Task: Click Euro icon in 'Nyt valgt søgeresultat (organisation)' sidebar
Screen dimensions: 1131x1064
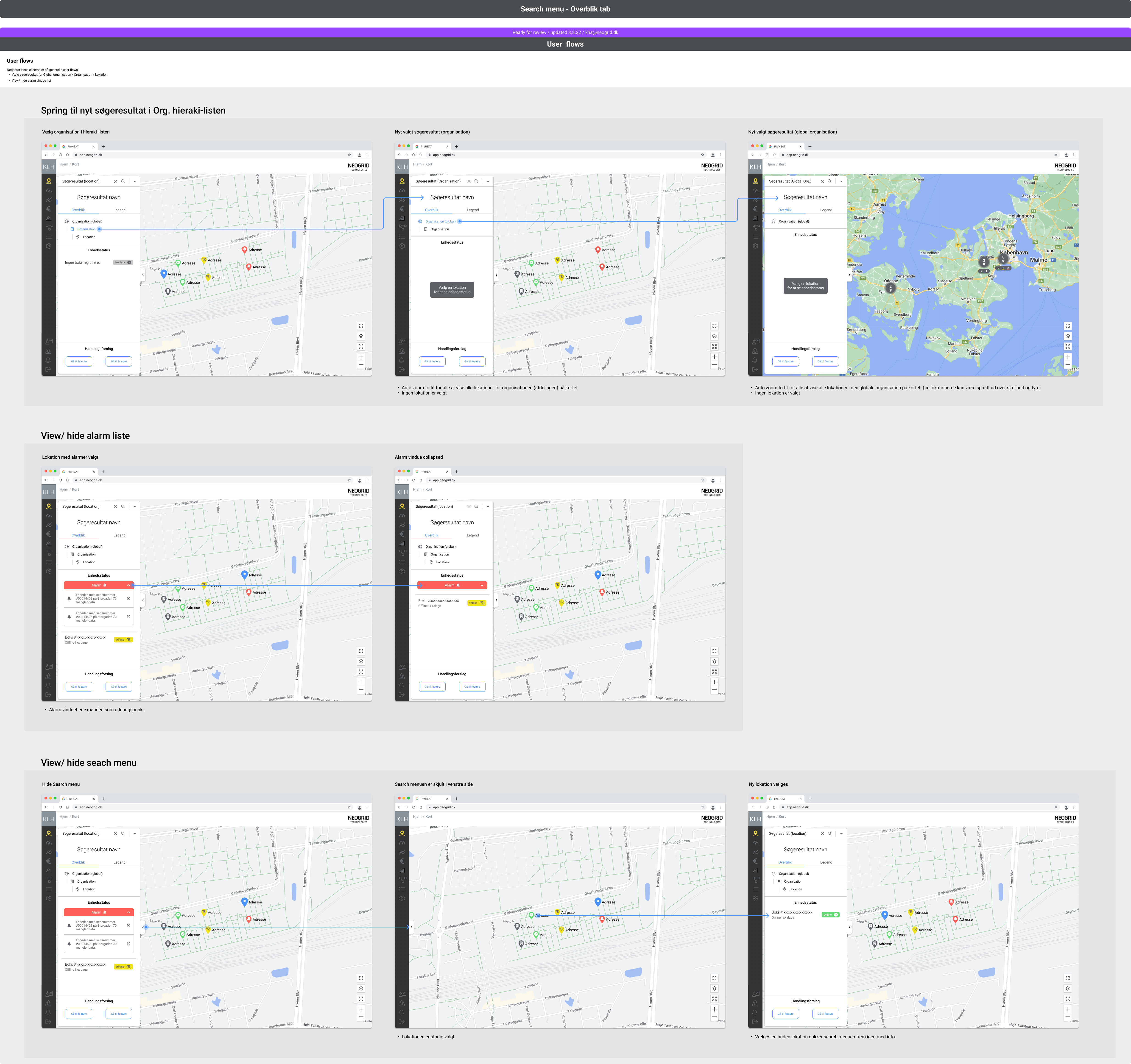Action: (x=402, y=209)
